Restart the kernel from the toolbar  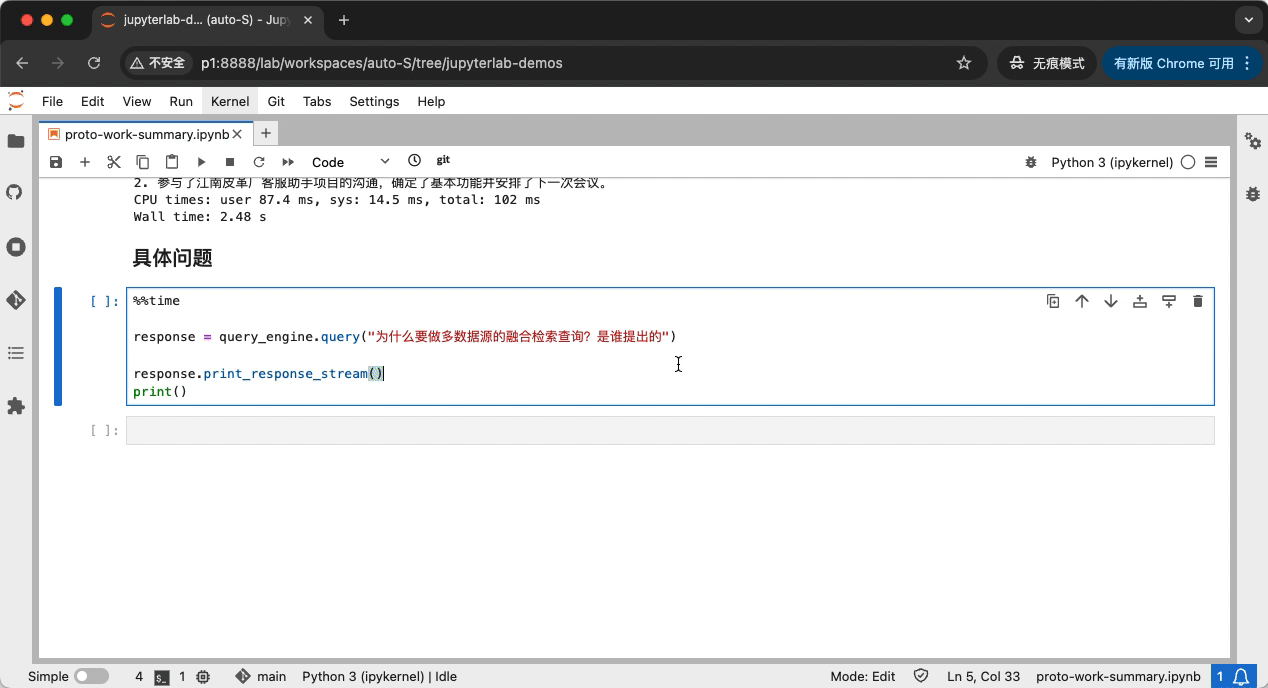(259, 162)
